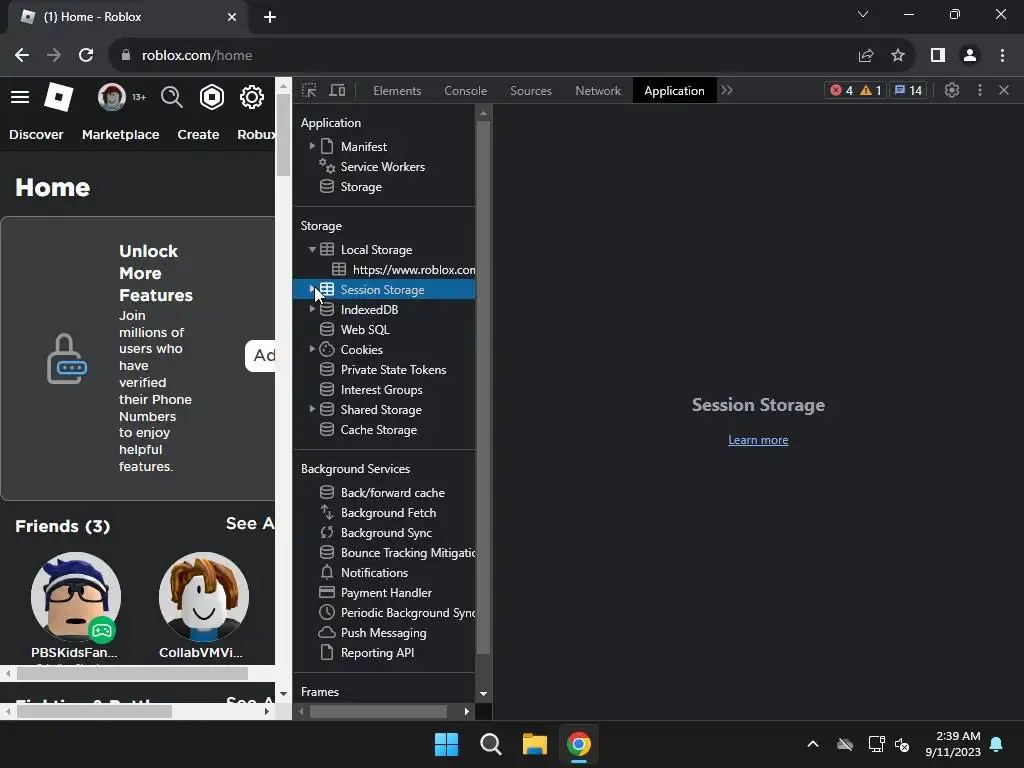Open CollabVMVi friend avatar

(204, 596)
